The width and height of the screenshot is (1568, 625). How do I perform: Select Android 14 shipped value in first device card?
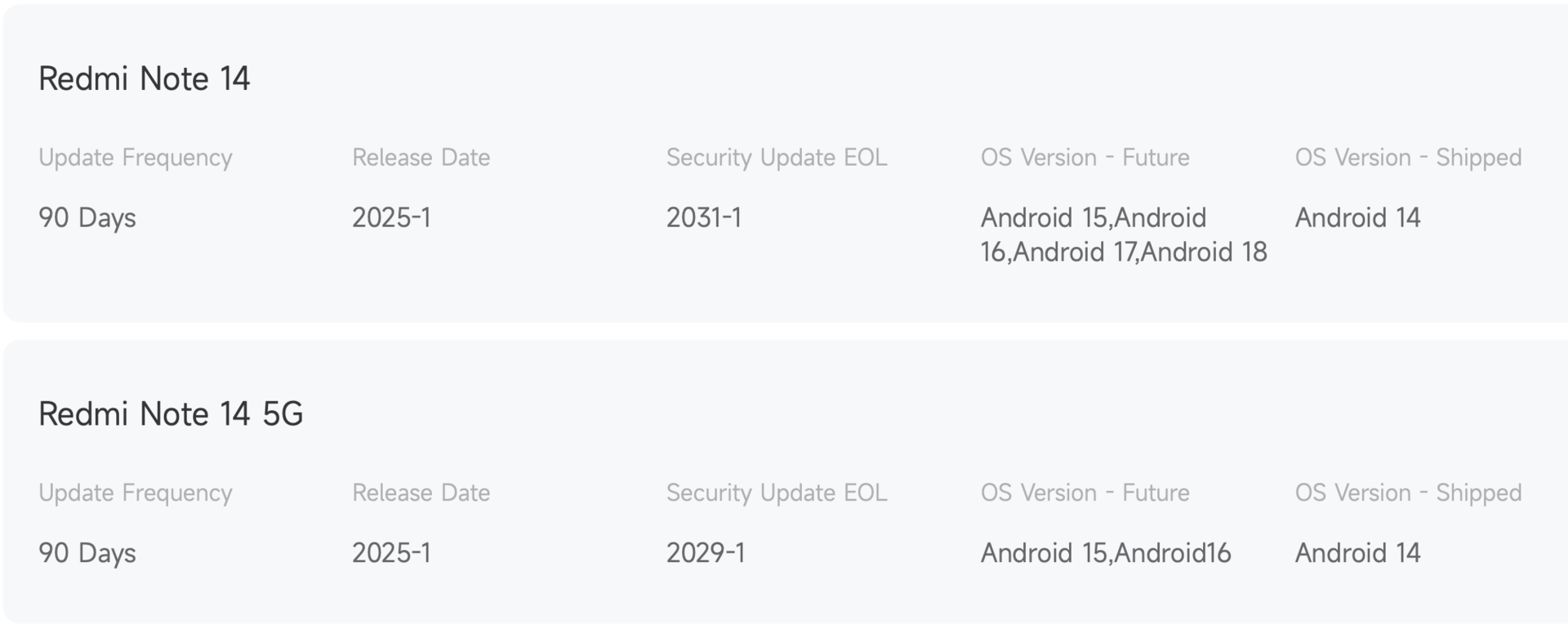(x=1357, y=218)
